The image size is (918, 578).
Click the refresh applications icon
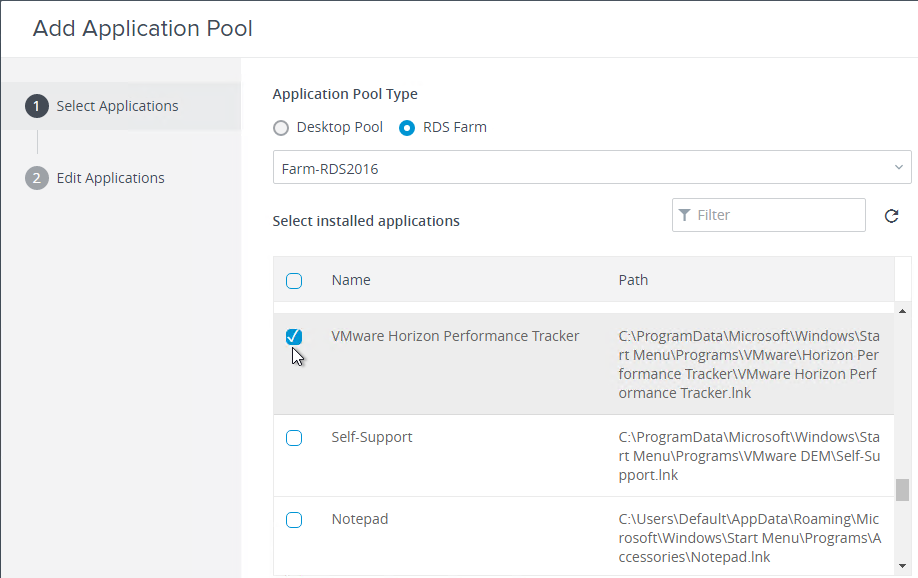[891, 216]
